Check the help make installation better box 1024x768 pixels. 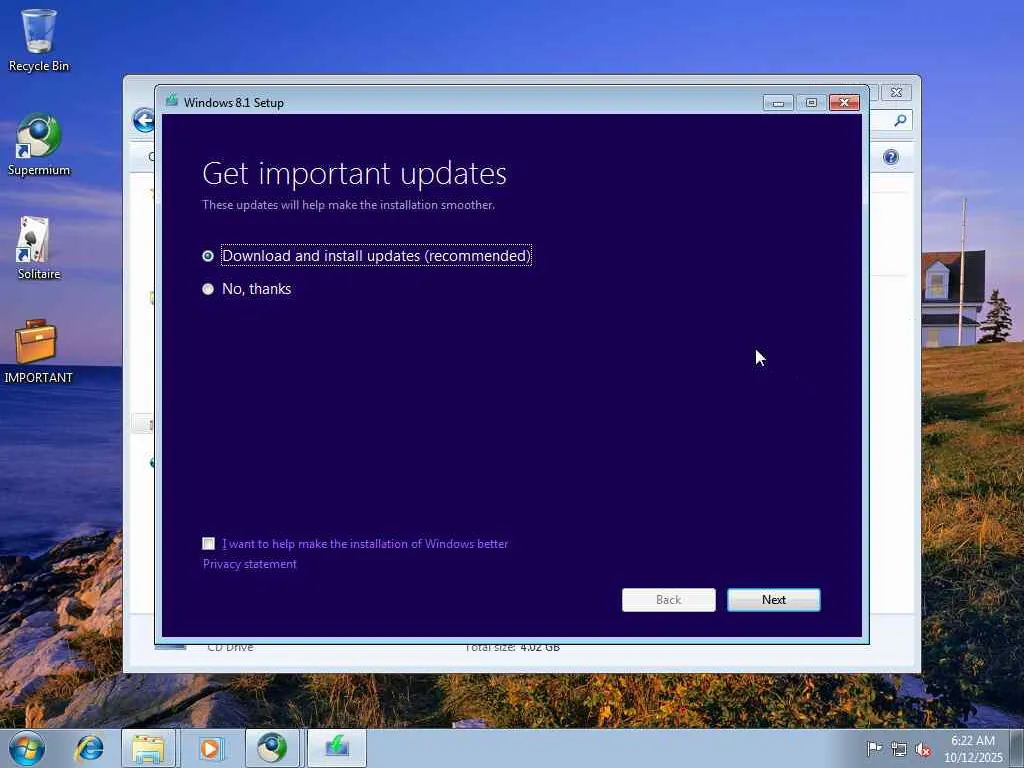209,543
